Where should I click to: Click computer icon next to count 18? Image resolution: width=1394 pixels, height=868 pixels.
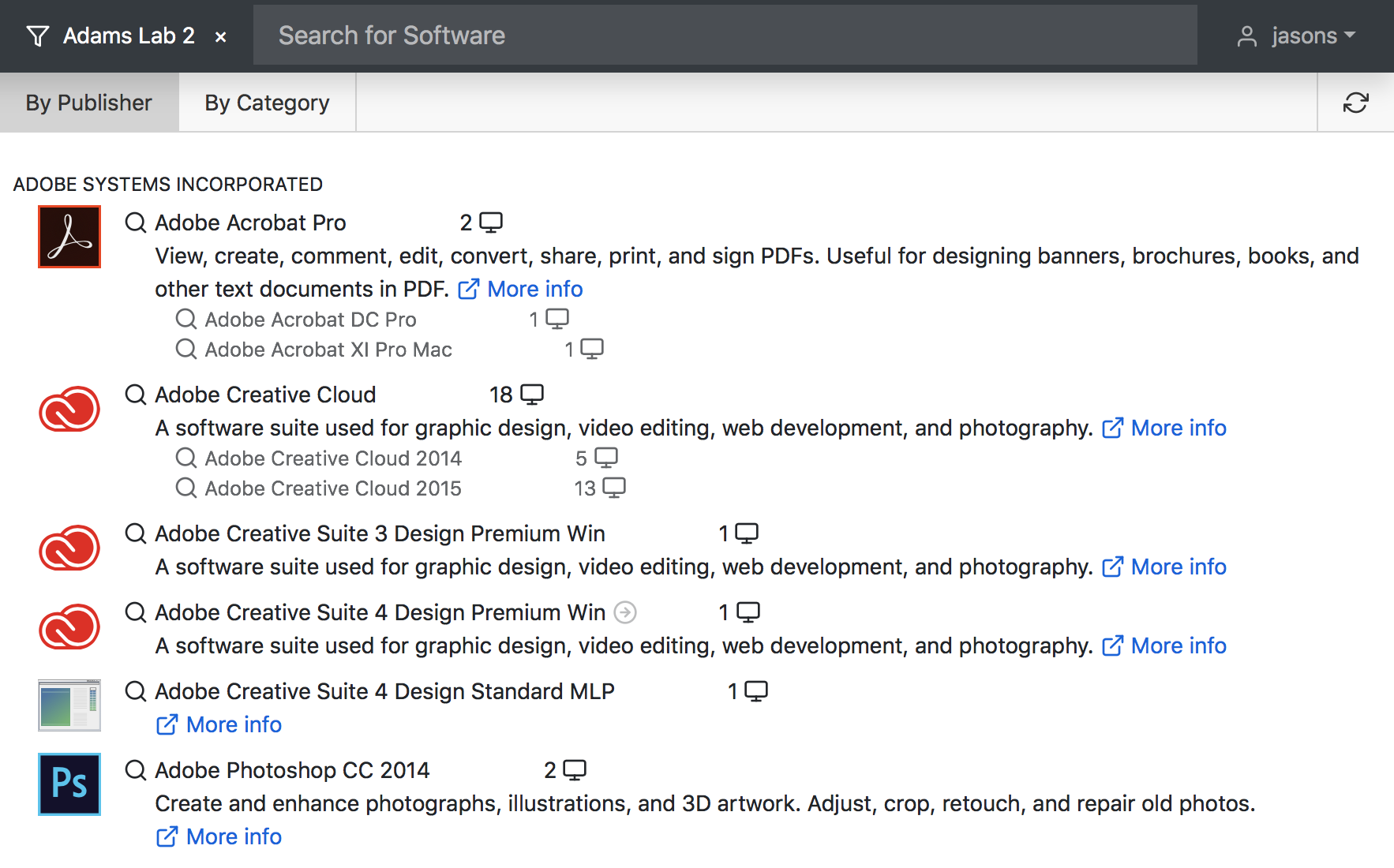click(532, 395)
